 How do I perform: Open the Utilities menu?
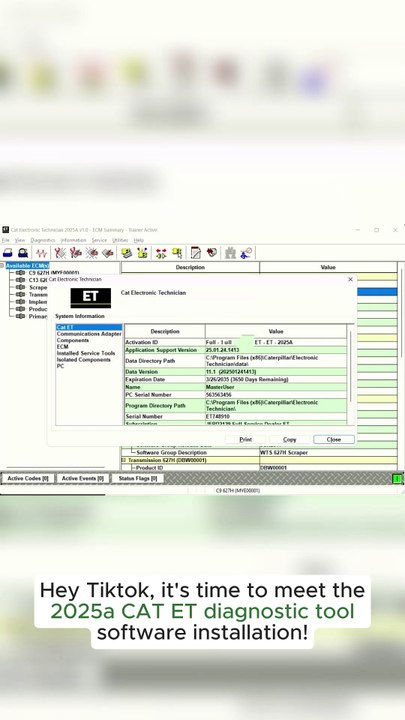120,240
